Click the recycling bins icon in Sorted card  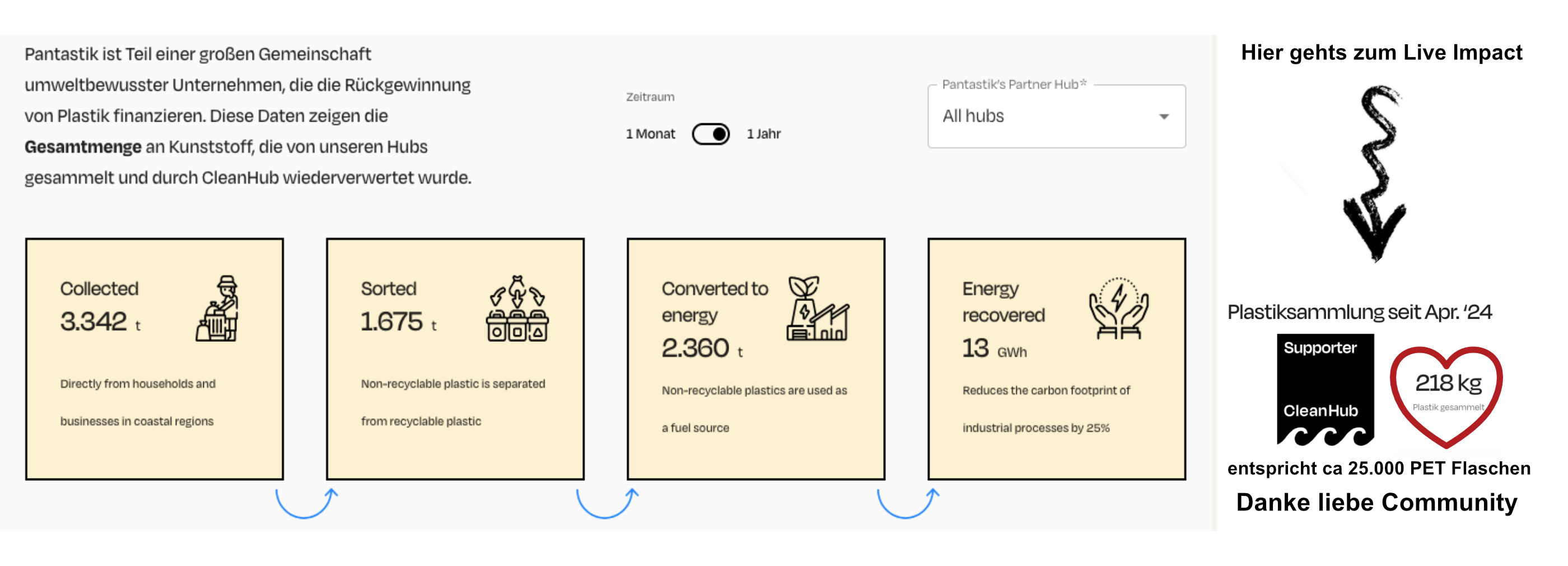[517, 308]
